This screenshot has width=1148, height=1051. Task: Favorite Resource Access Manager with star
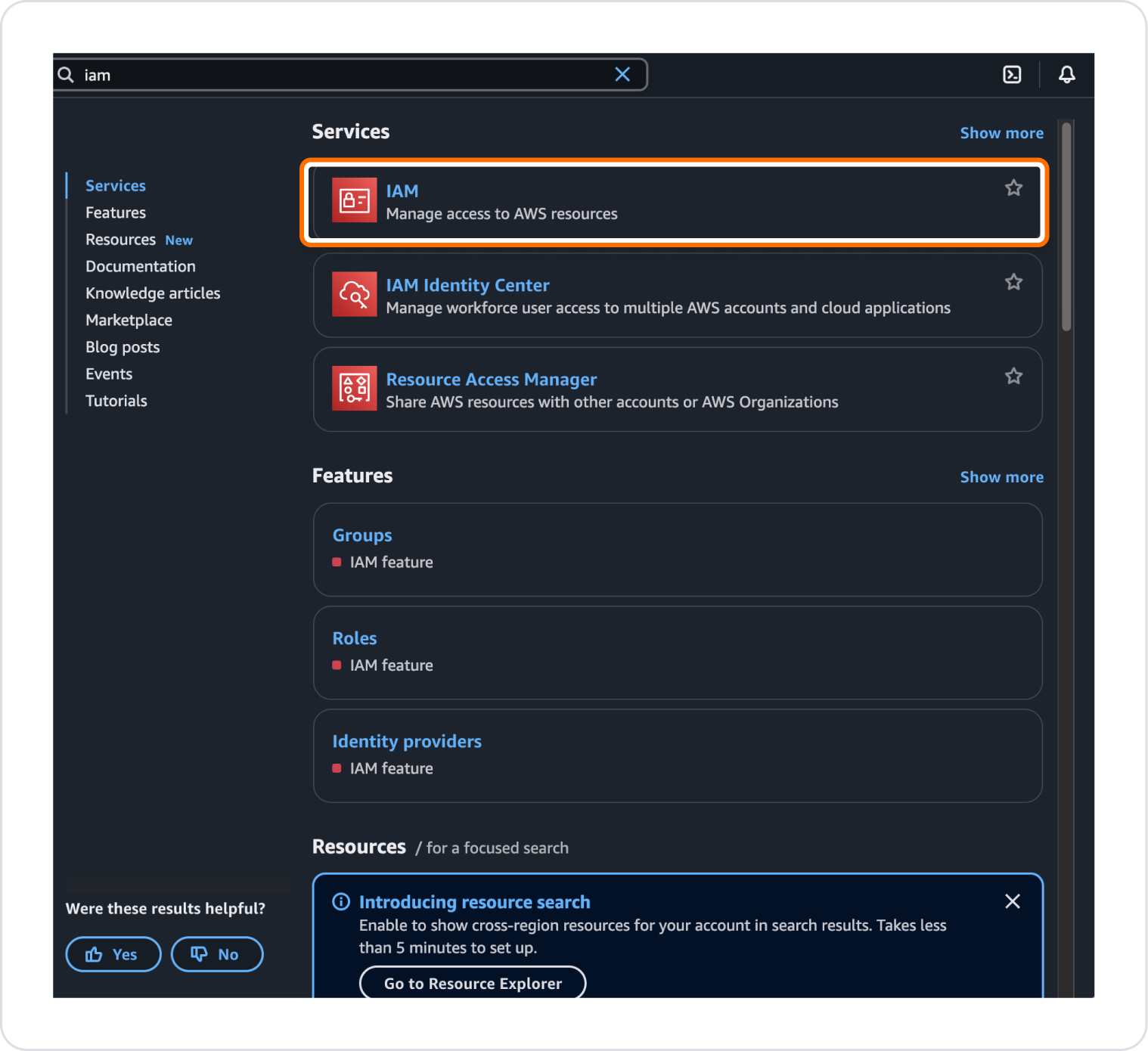1013,376
